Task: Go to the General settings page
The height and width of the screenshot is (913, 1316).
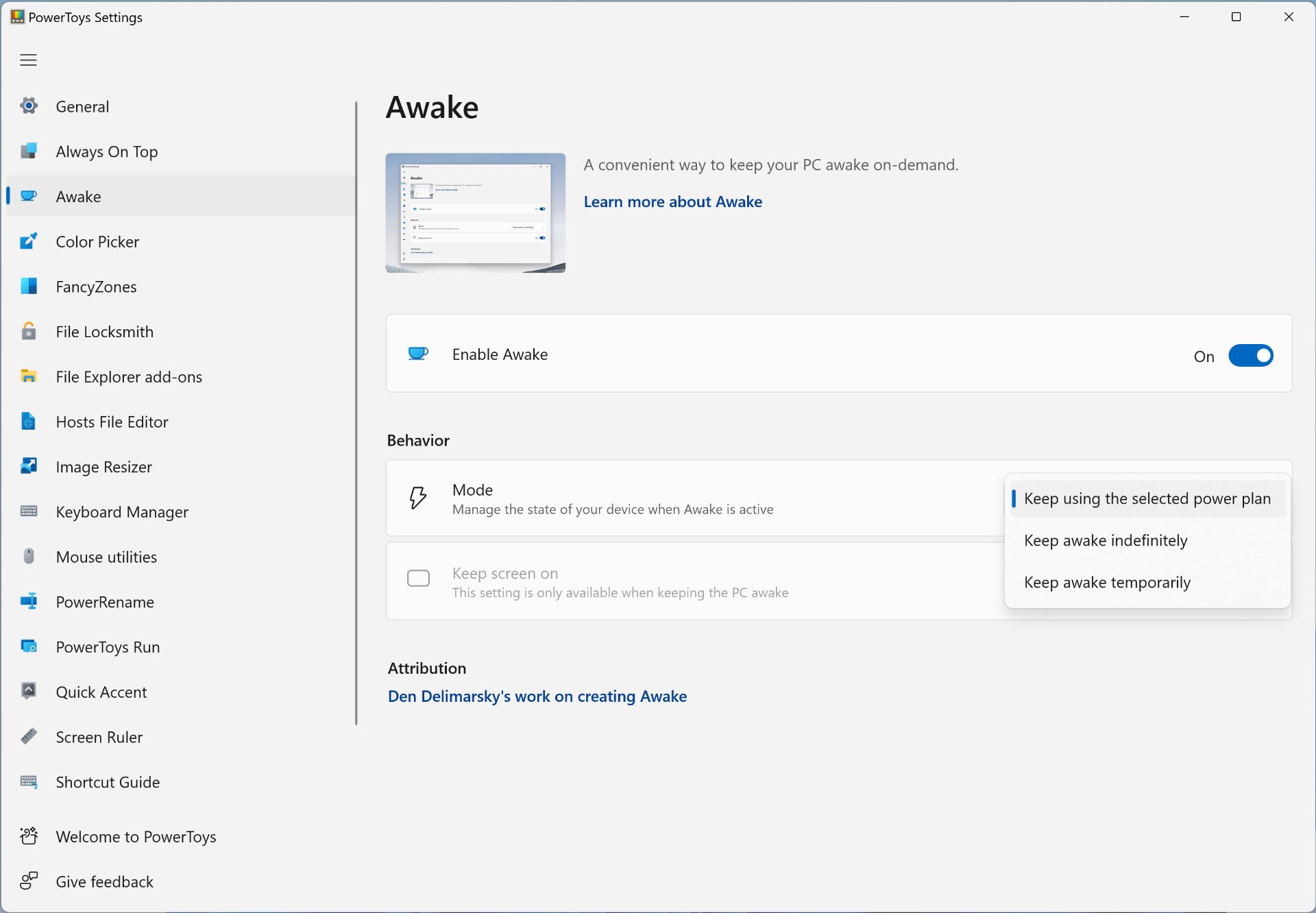Action: tap(82, 106)
